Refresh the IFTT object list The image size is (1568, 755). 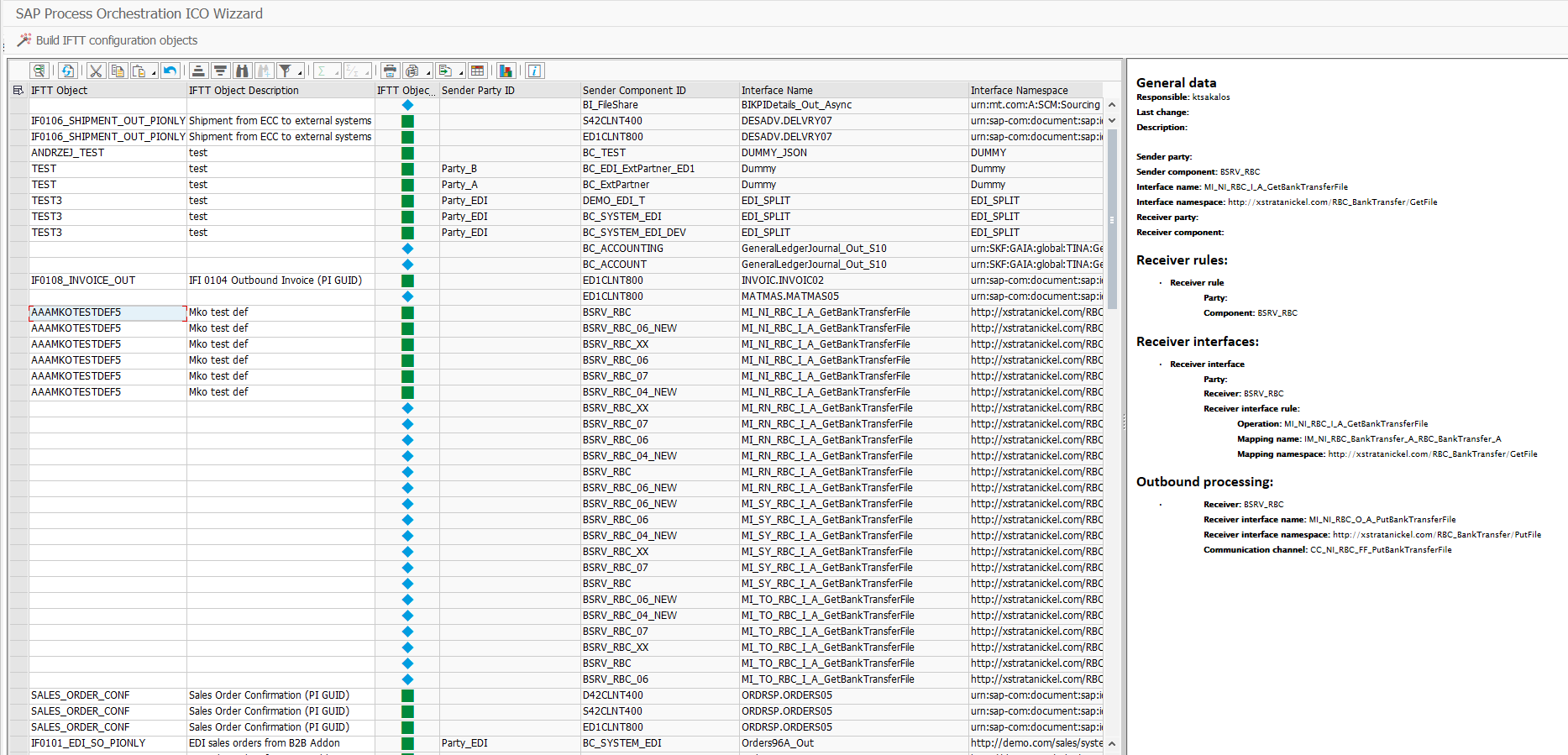[67, 71]
